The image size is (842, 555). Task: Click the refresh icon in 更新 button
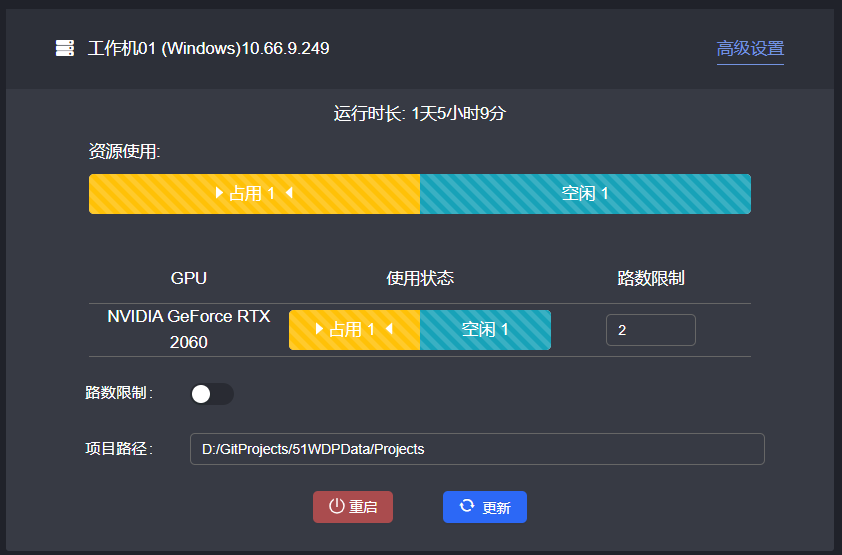pyautogui.click(x=467, y=507)
